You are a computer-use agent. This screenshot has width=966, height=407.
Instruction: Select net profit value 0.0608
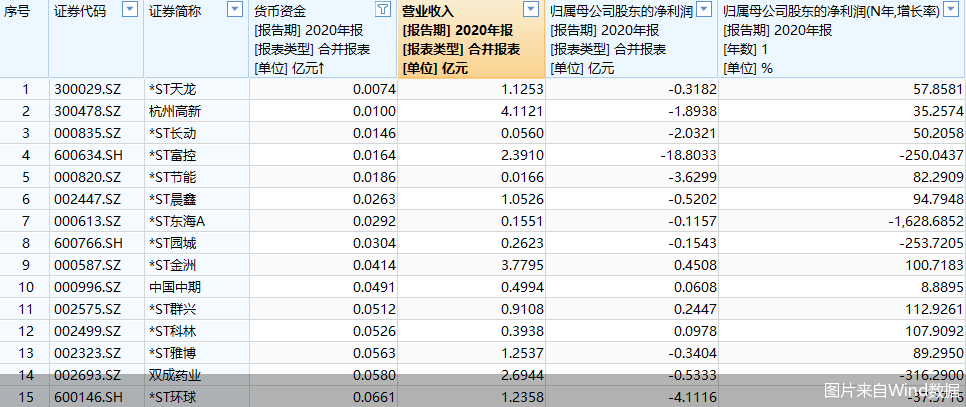coord(696,288)
